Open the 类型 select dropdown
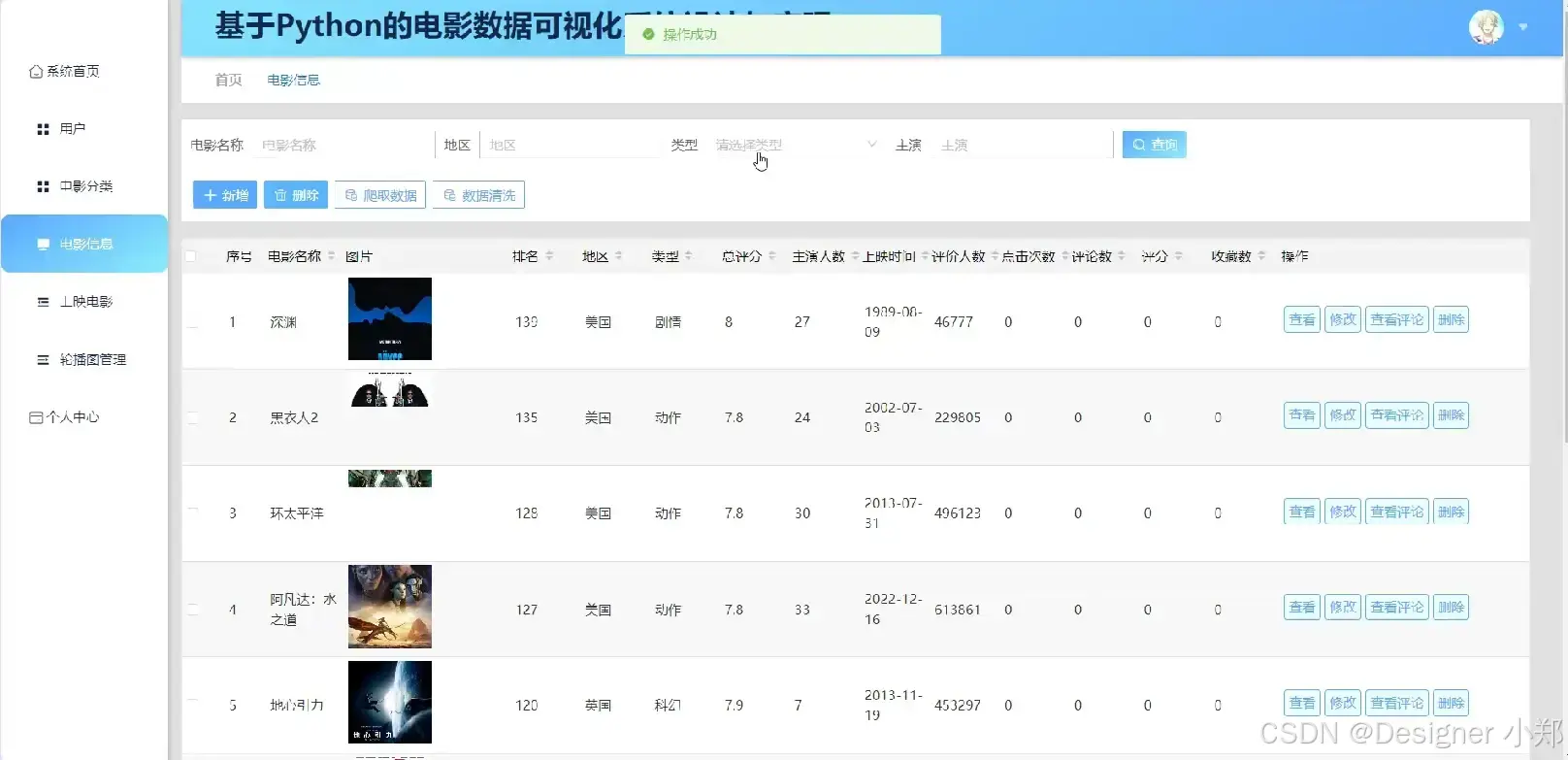1568x760 pixels. click(x=796, y=145)
